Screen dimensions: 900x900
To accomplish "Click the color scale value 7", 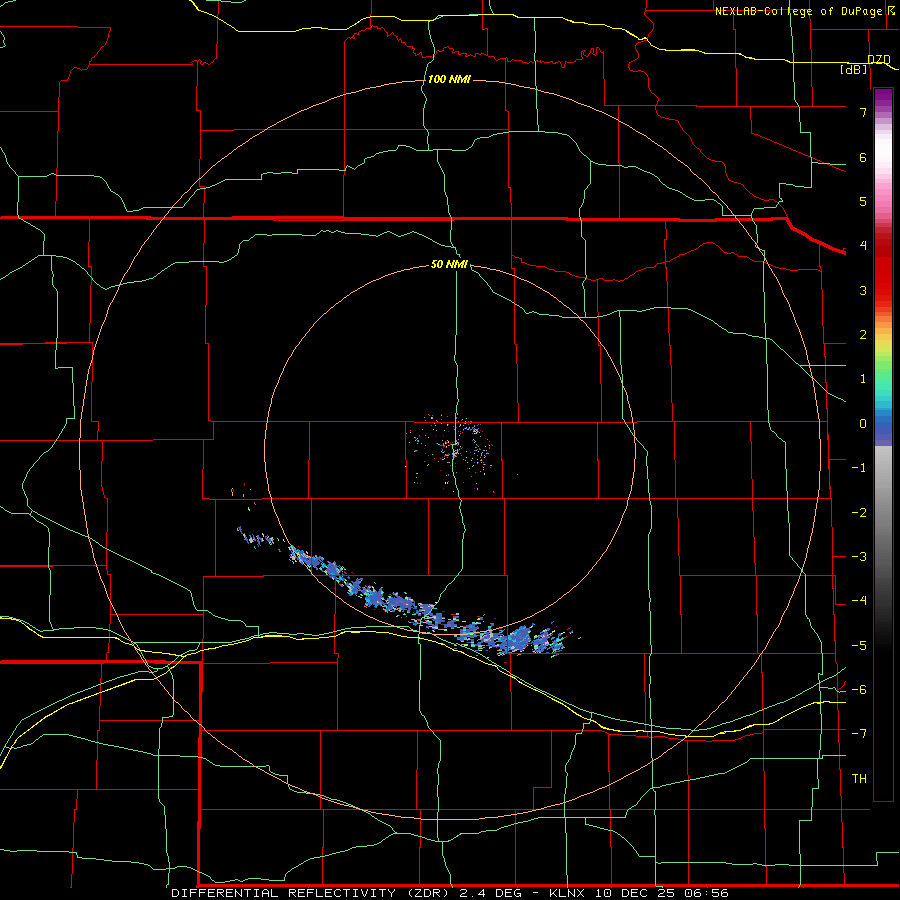I will (863, 112).
